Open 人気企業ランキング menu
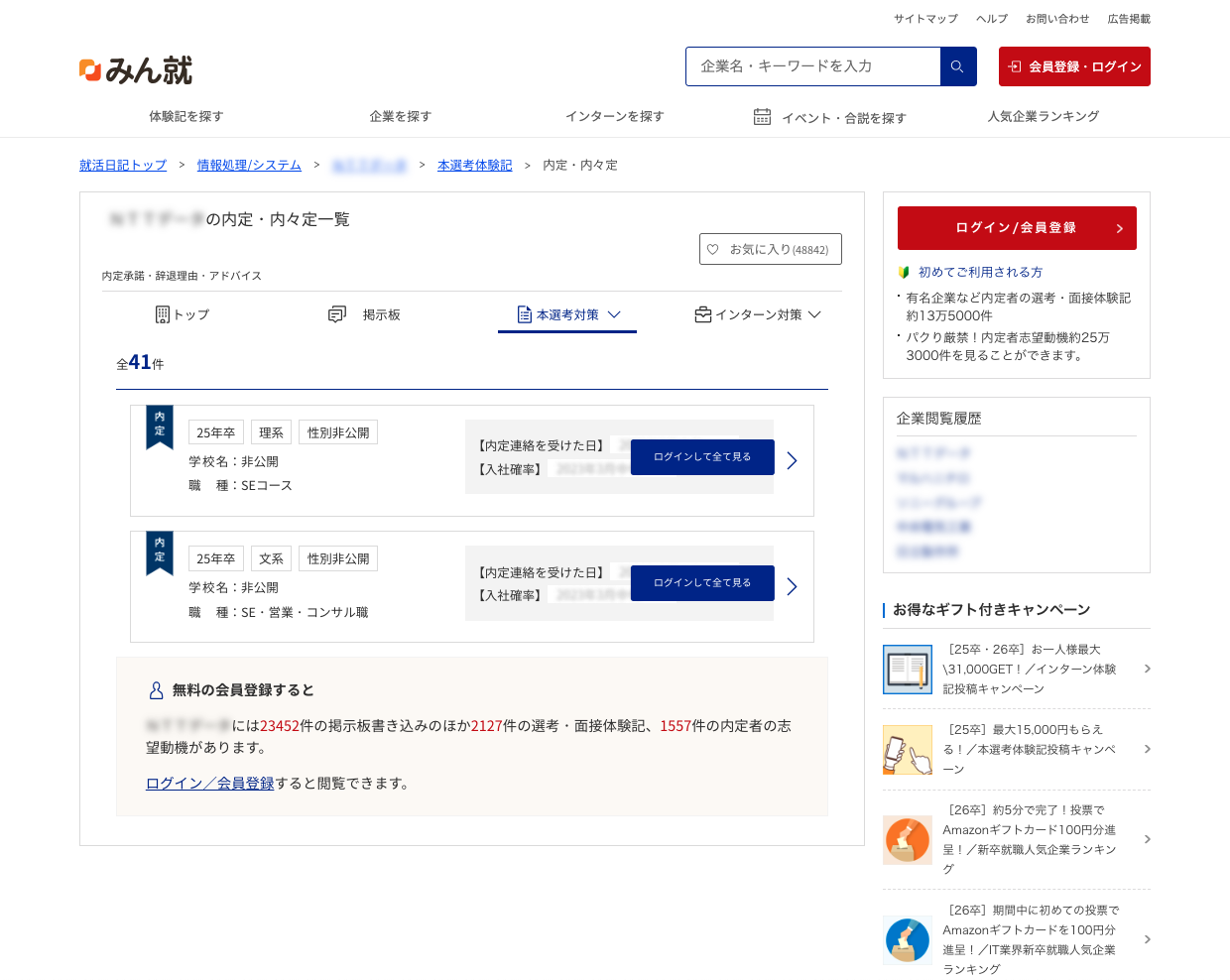Screen dimensions: 1230x980 (1044, 116)
